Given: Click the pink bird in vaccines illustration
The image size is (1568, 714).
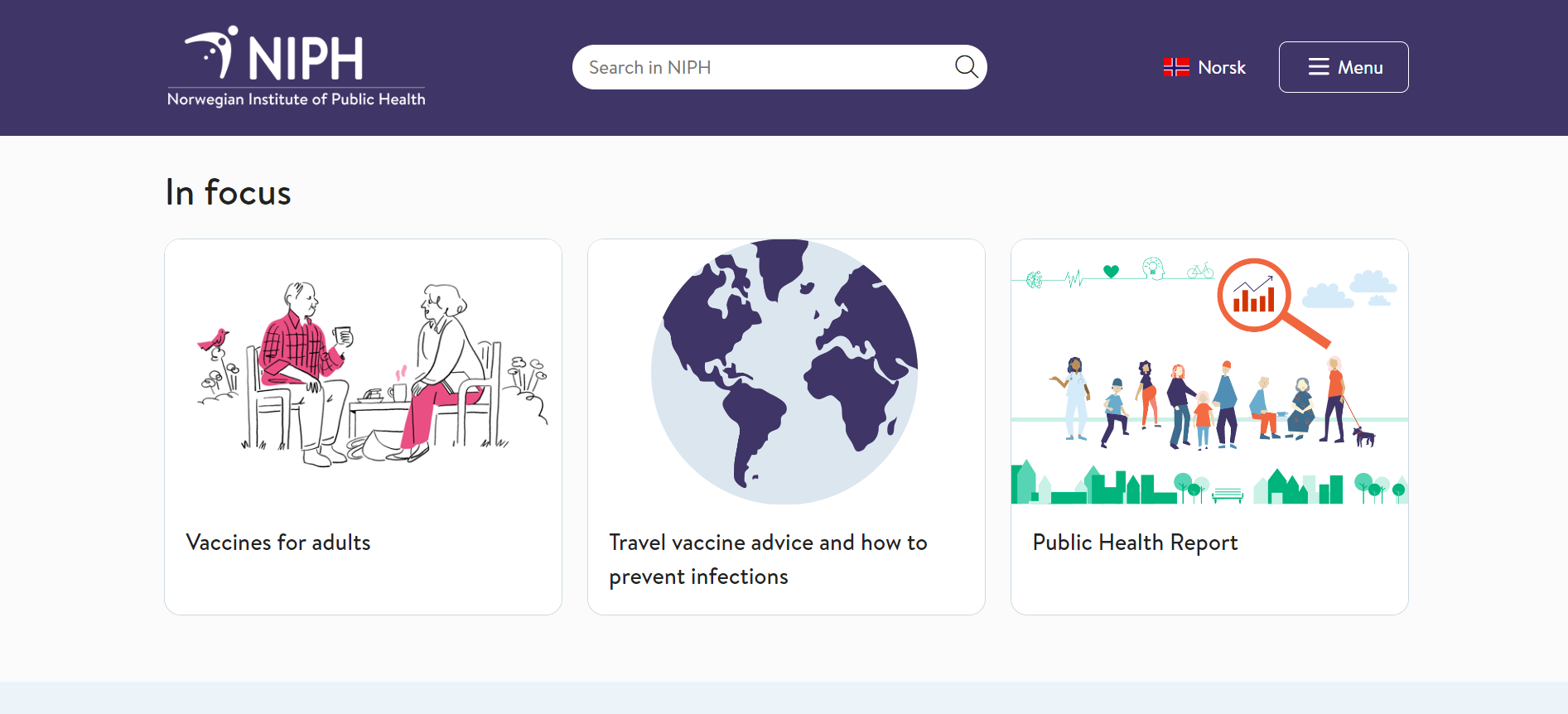Looking at the screenshot, I should 215,340.
